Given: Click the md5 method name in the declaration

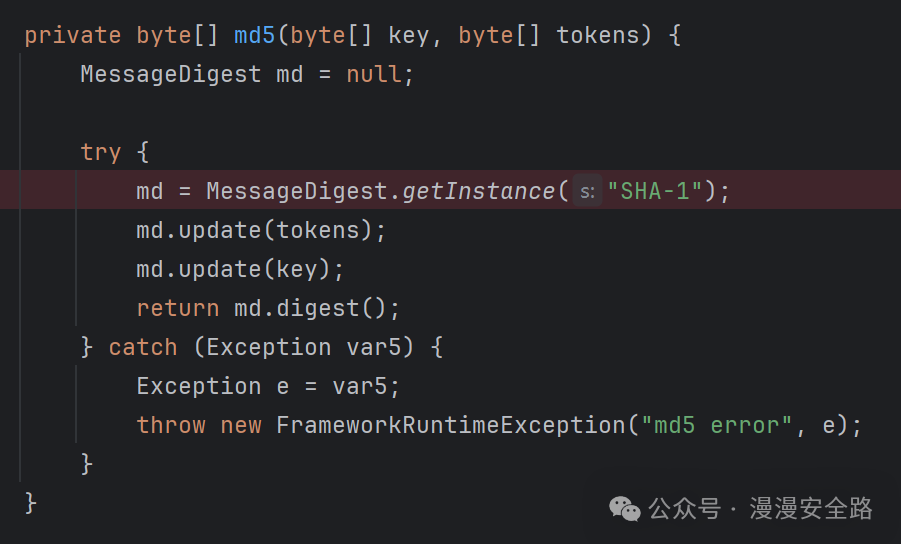Looking at the screenshot, I should point(255,35).
